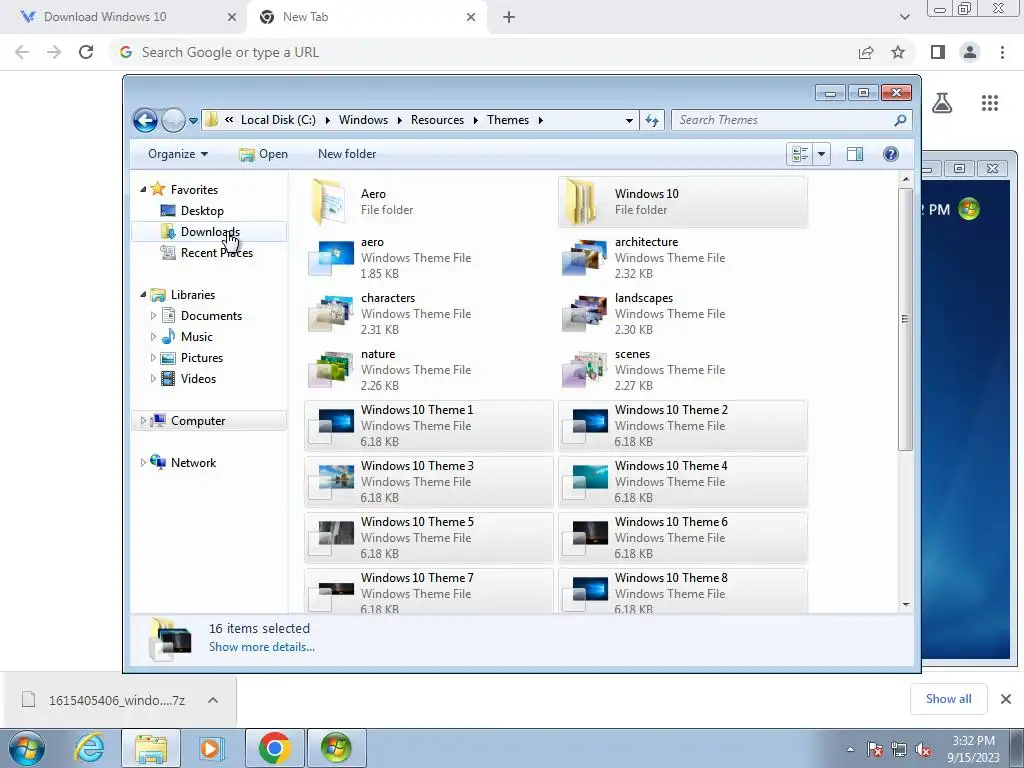Select the Windows 10 folder icon
Viewport: 1024px width, 768px height.
click(x=581, y=202)
